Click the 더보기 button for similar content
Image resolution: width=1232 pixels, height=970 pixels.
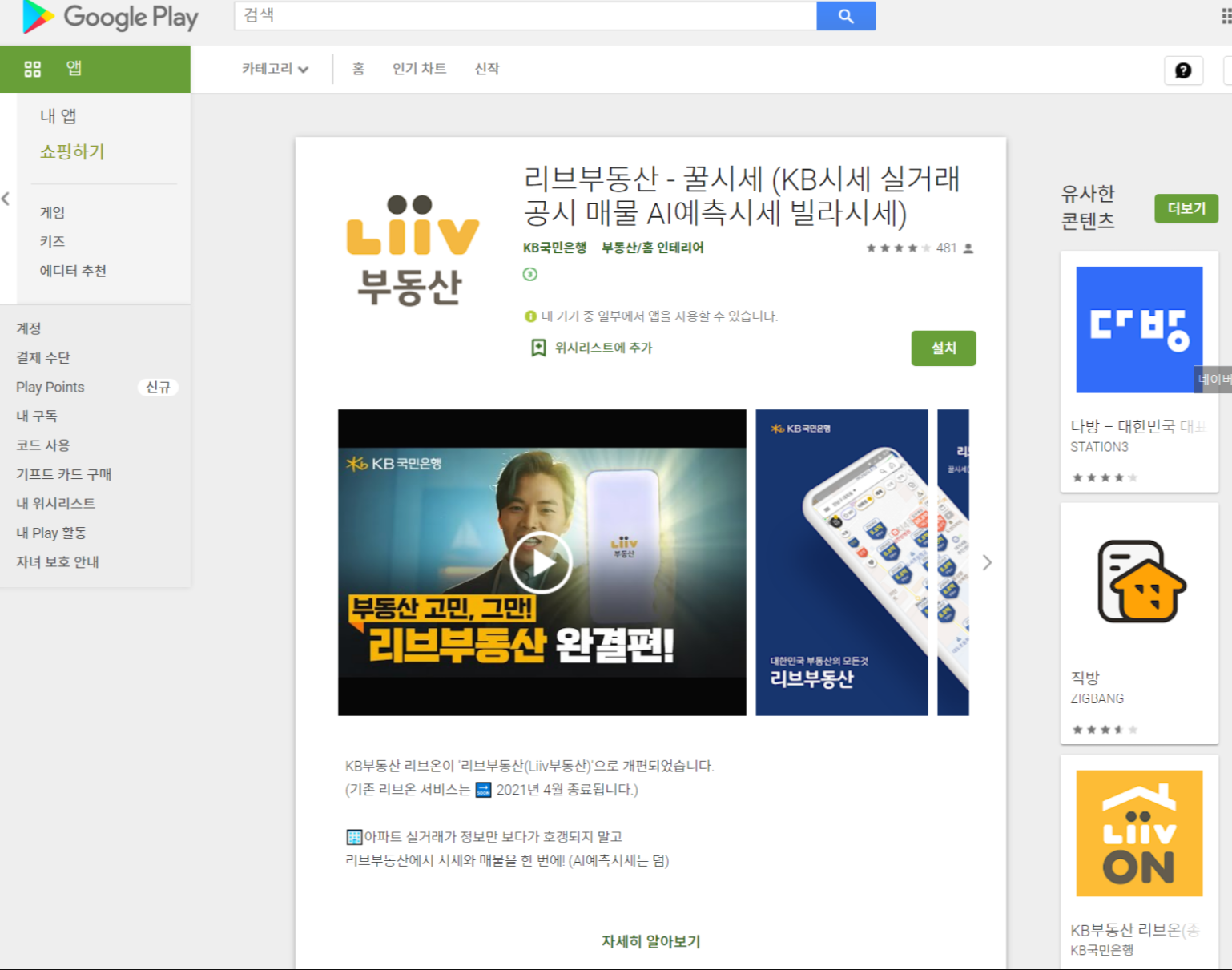tap(1186, 208)
